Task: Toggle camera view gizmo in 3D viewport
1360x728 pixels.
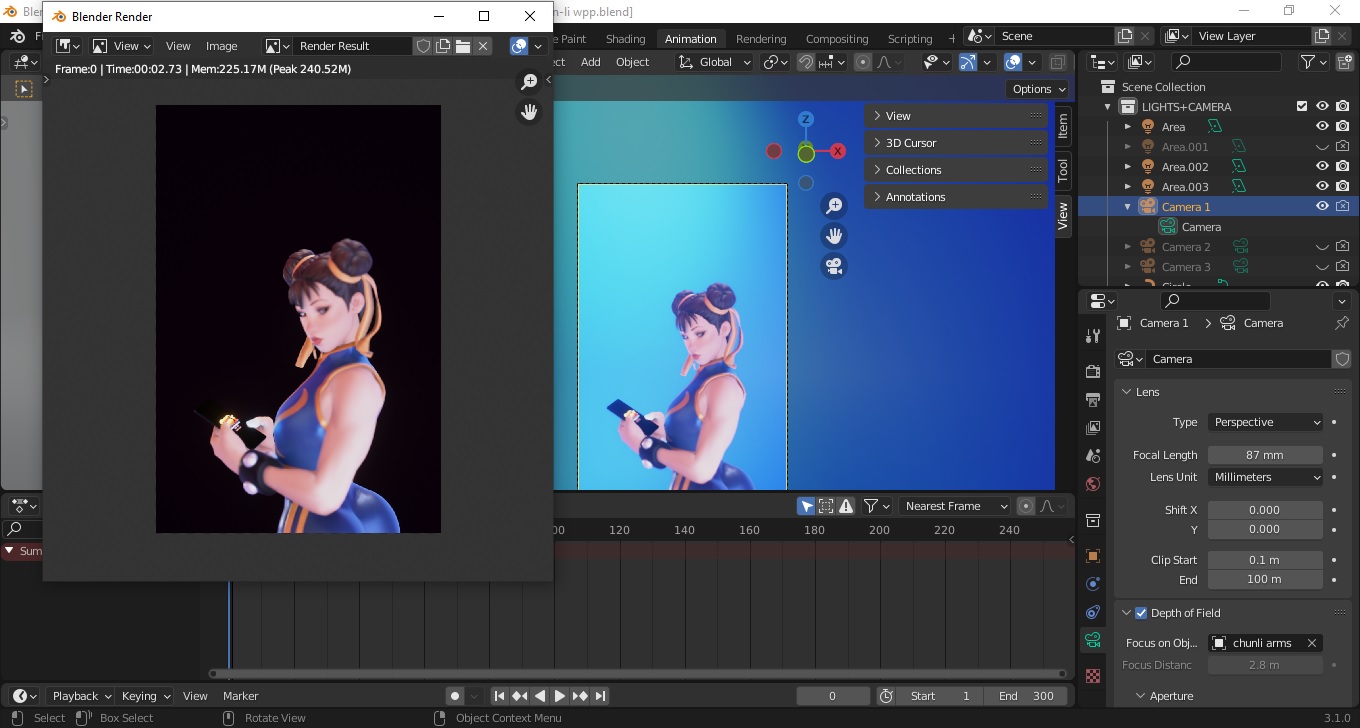Action: click(834, 266)
